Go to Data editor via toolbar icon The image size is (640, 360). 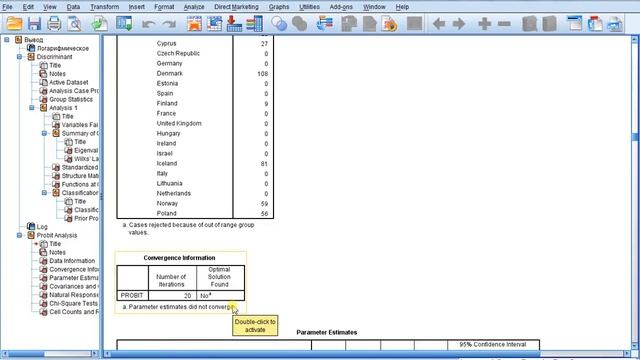[x=194, y=24]
